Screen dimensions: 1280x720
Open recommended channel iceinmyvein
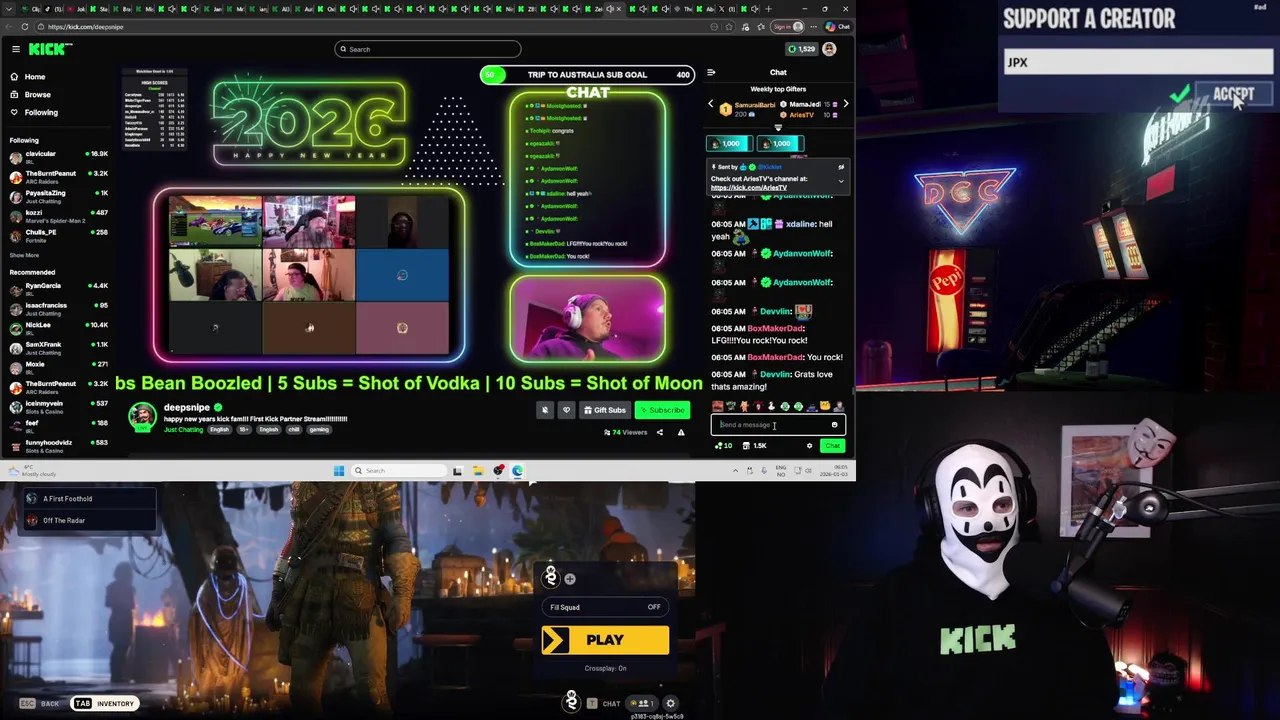coord(58,405)
